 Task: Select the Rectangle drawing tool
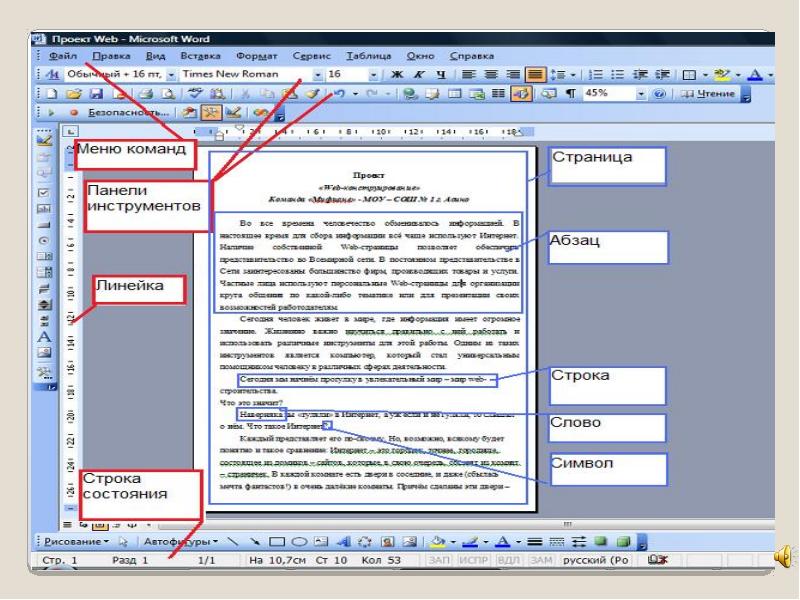point(277,541)
